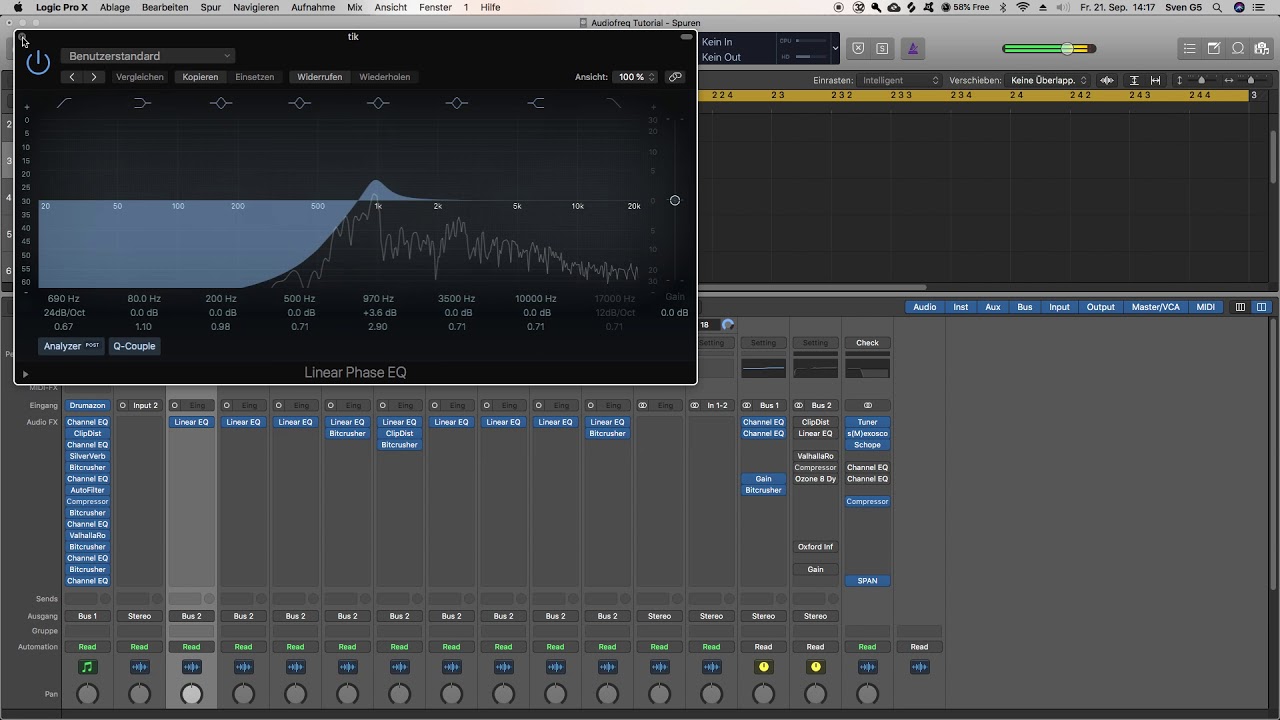Adjust the master volume slider
This screenshot has width=1280, height=720.
(x=1067, y=48)
